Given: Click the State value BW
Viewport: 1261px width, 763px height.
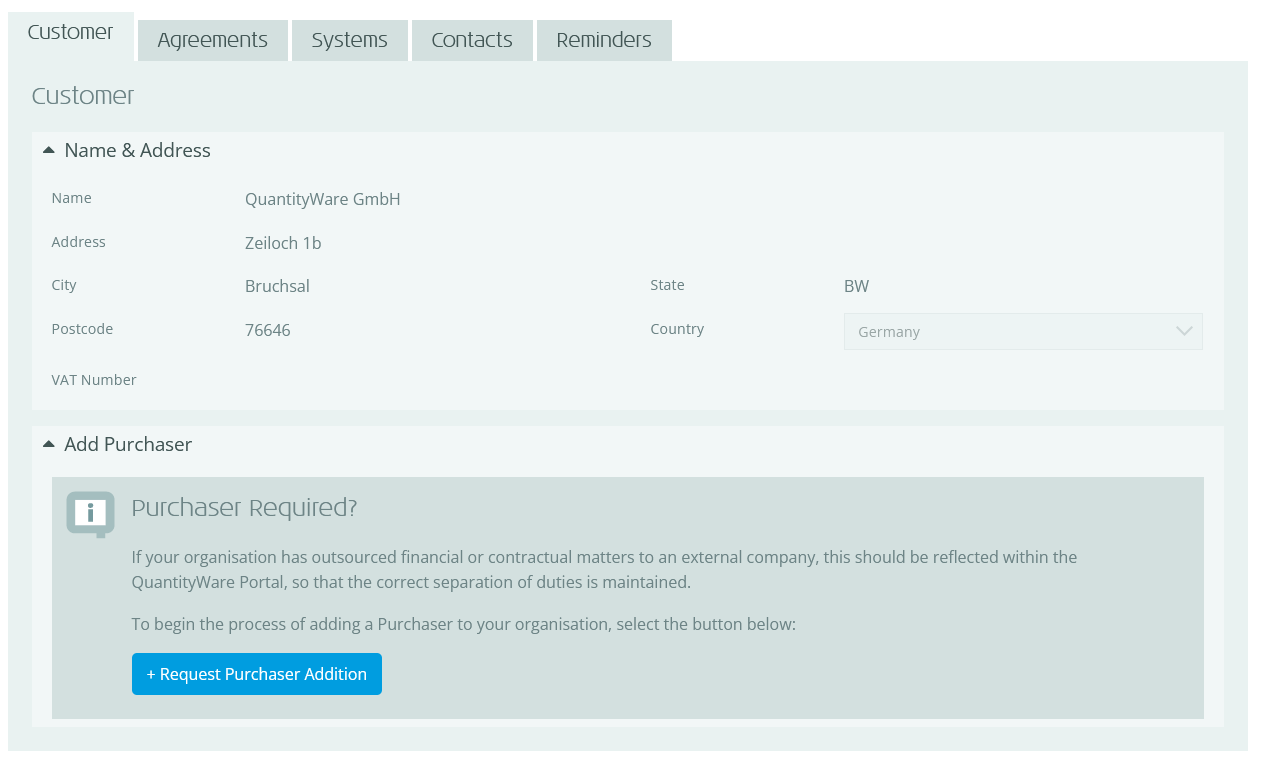Looking at the screenshot, I should point(856,286).
